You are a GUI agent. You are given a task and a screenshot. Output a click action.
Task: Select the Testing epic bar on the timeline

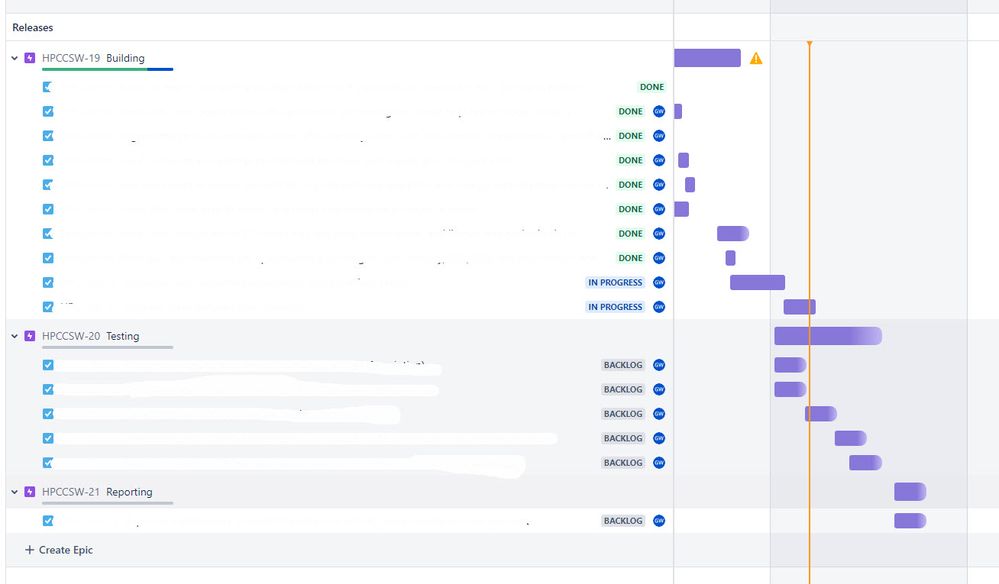[x=828, y=336]
